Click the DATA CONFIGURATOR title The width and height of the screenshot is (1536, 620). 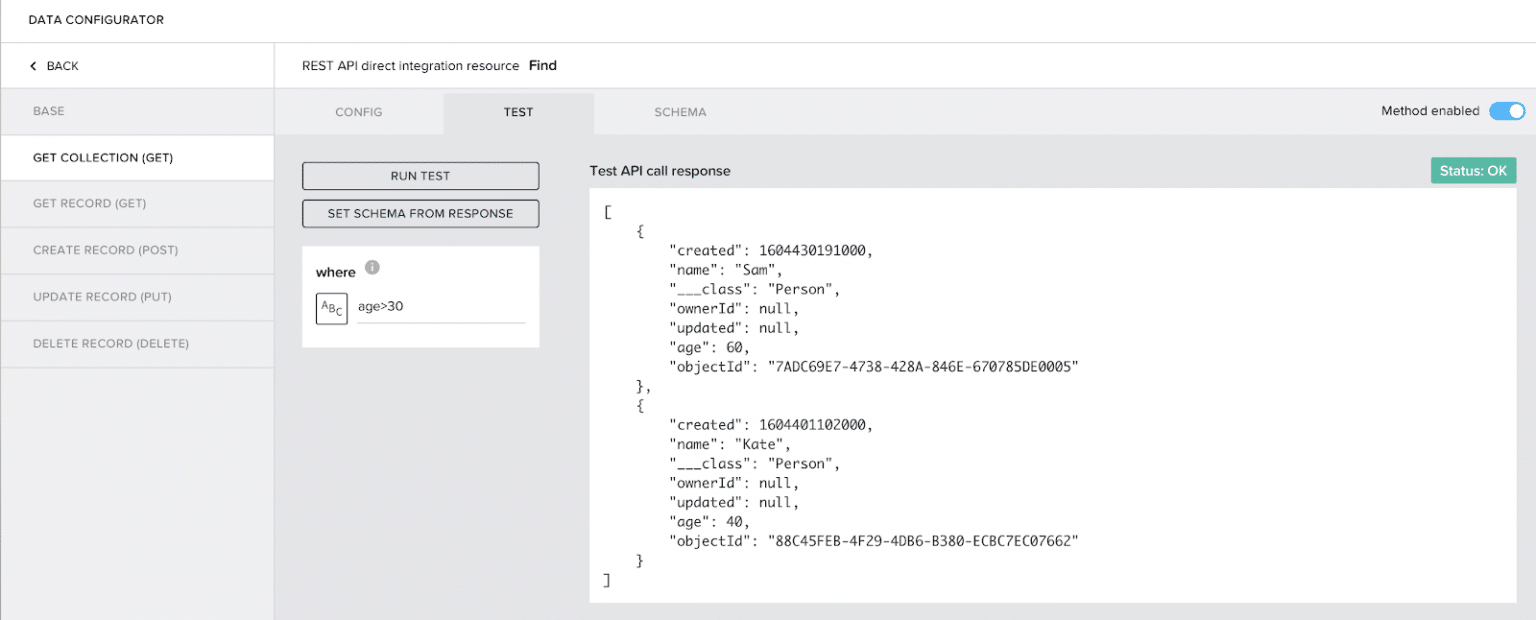(x=96, y=20)
